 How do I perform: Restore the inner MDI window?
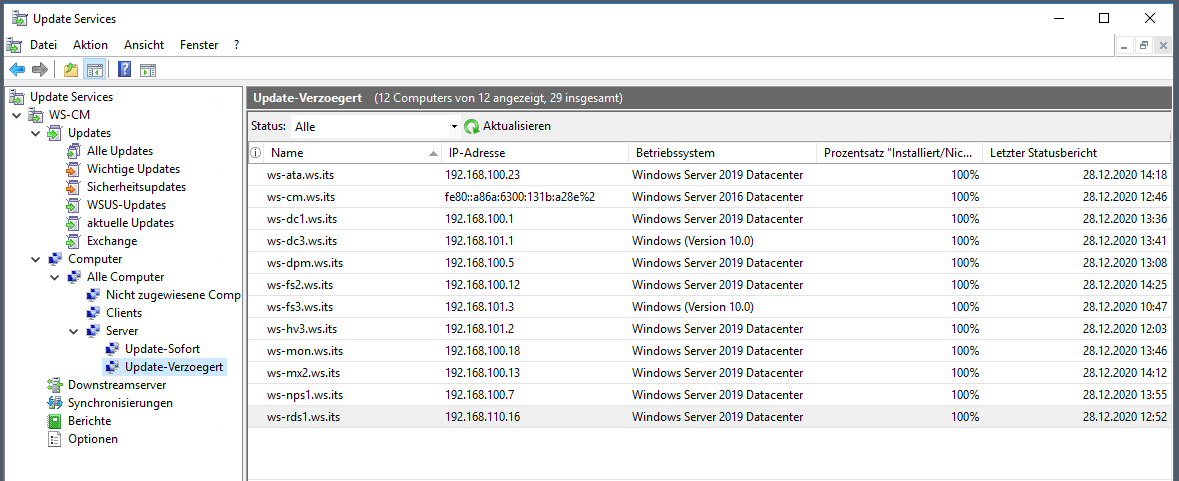point(1144,46)
